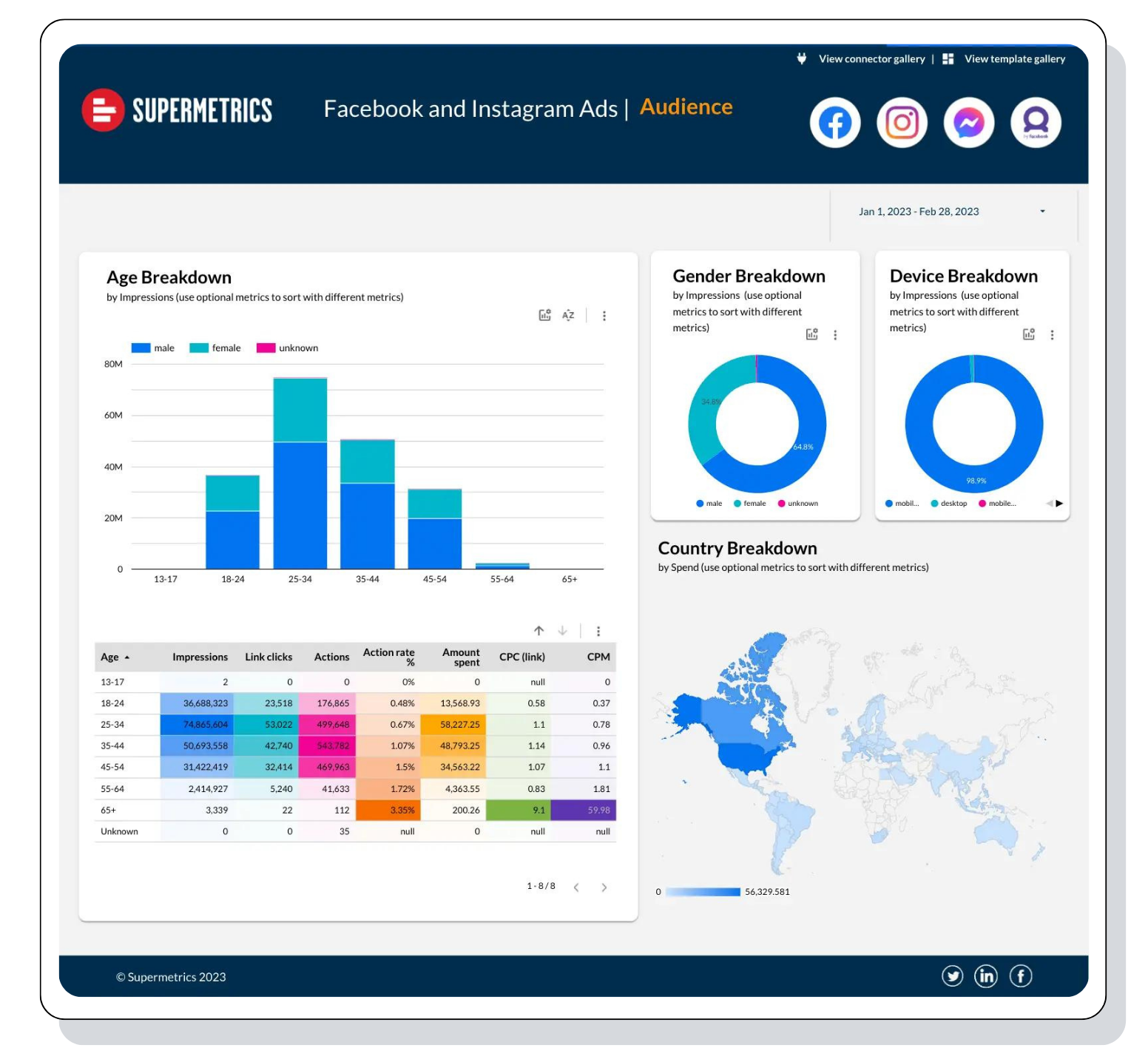Toggle the unknown series in Age chart legend
The width and height of the screenshot is (1148, 1062).
click(x=287, y=348)
